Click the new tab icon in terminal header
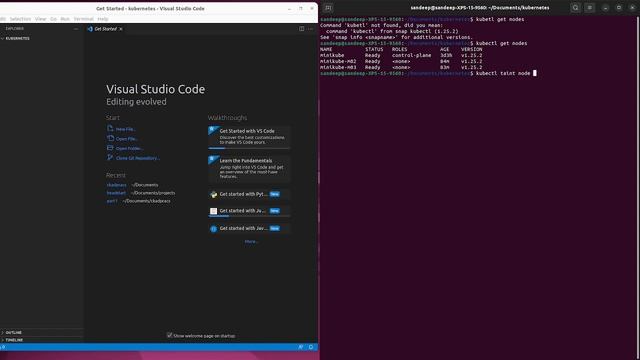 coord(328,8)
